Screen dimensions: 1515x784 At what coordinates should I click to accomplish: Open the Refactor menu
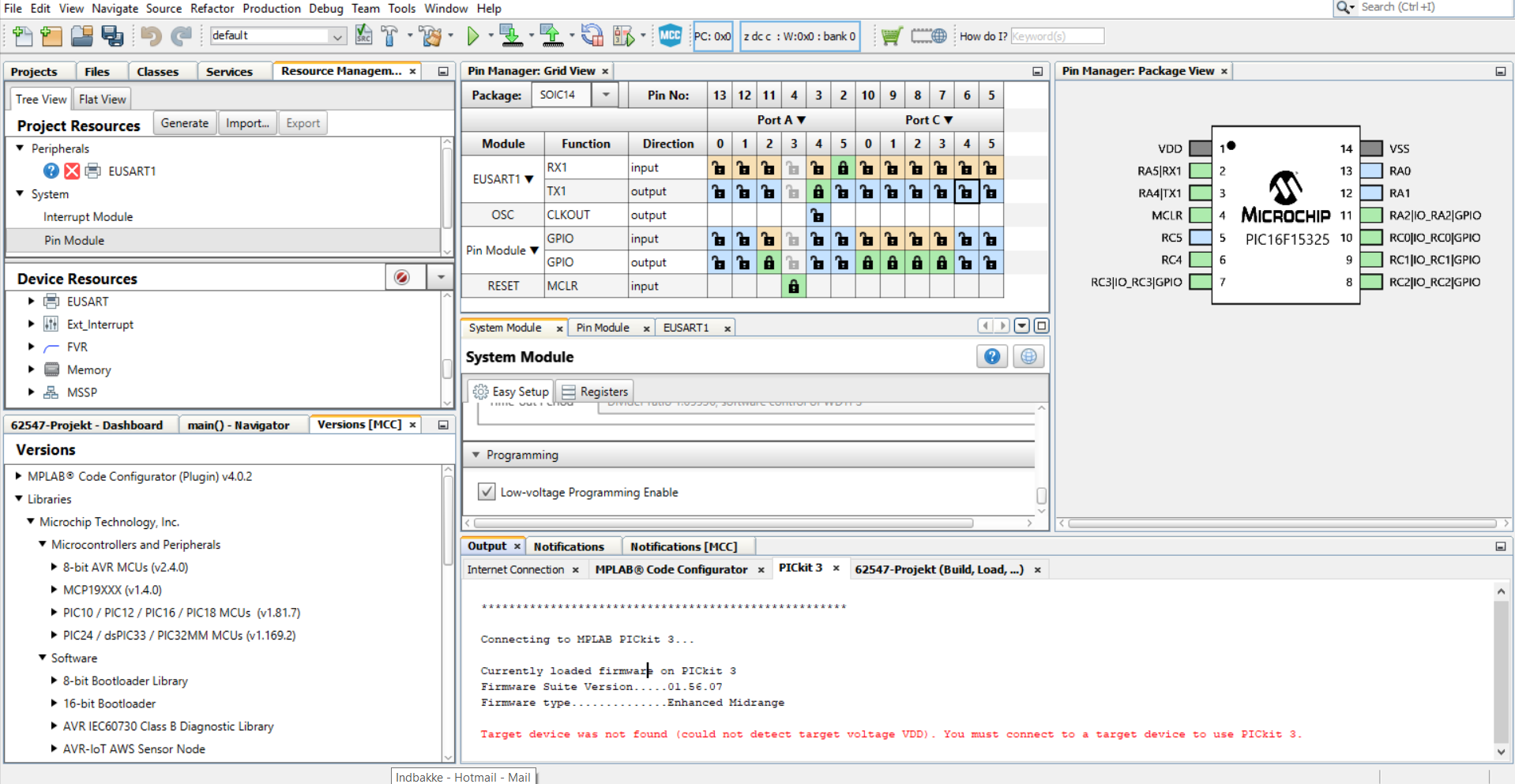pos(212,8)
